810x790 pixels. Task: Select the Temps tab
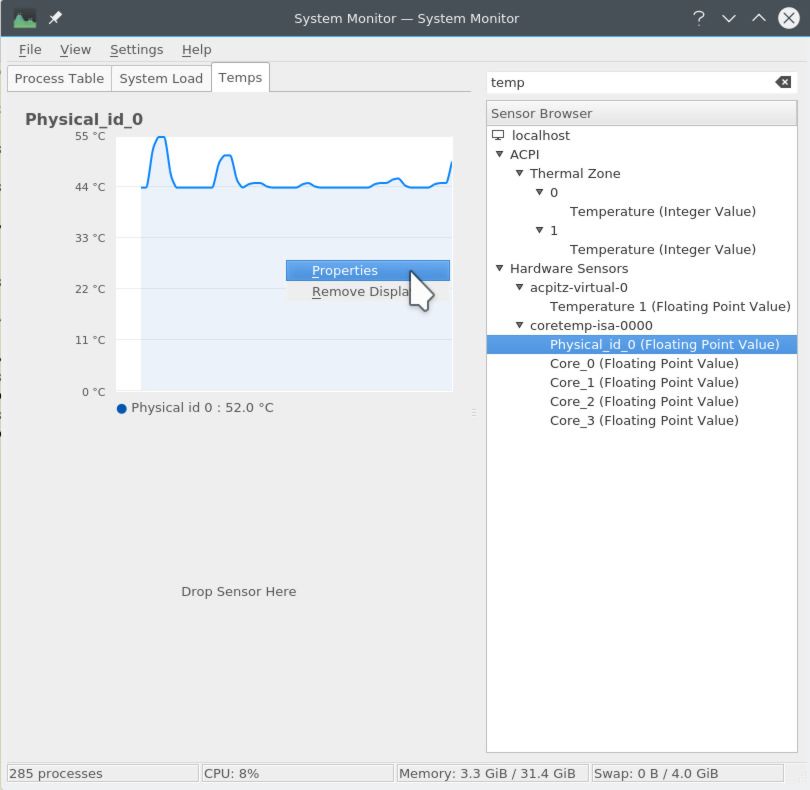tap(240, 78)
